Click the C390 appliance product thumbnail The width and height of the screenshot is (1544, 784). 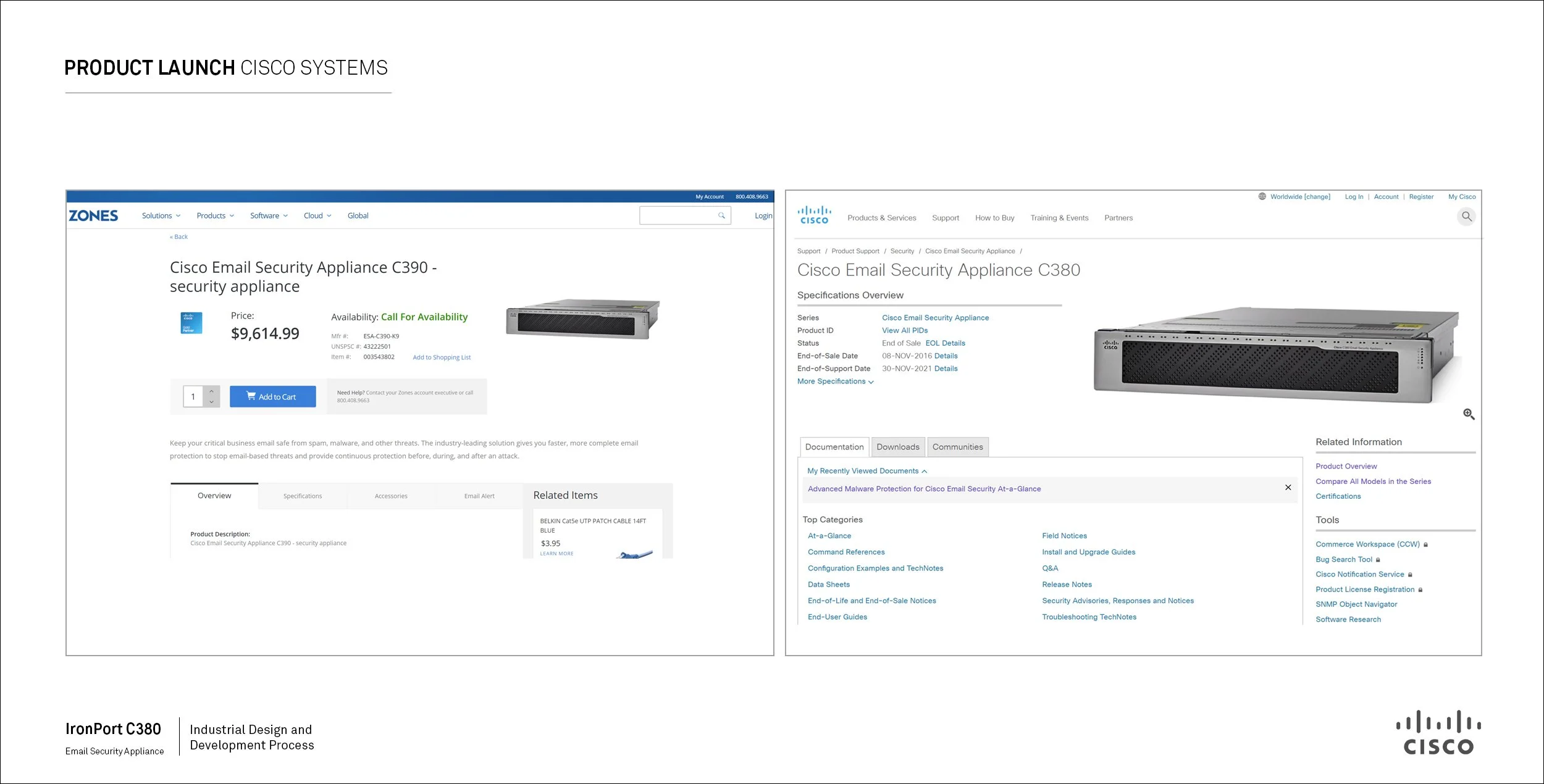[582, 320]
